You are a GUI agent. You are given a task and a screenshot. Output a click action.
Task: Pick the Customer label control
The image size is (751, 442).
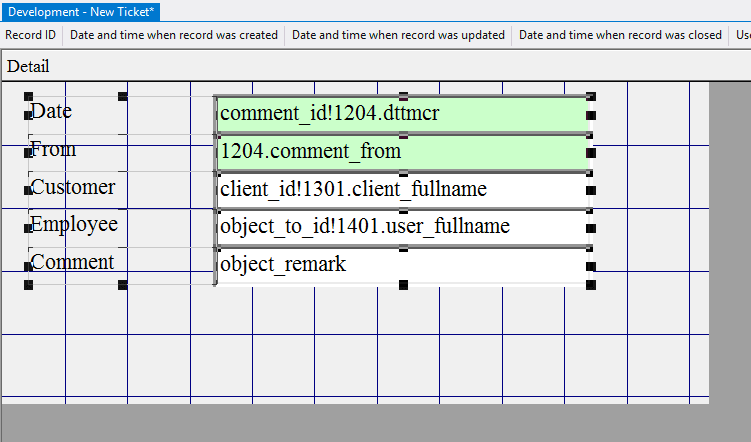point(73,187)
